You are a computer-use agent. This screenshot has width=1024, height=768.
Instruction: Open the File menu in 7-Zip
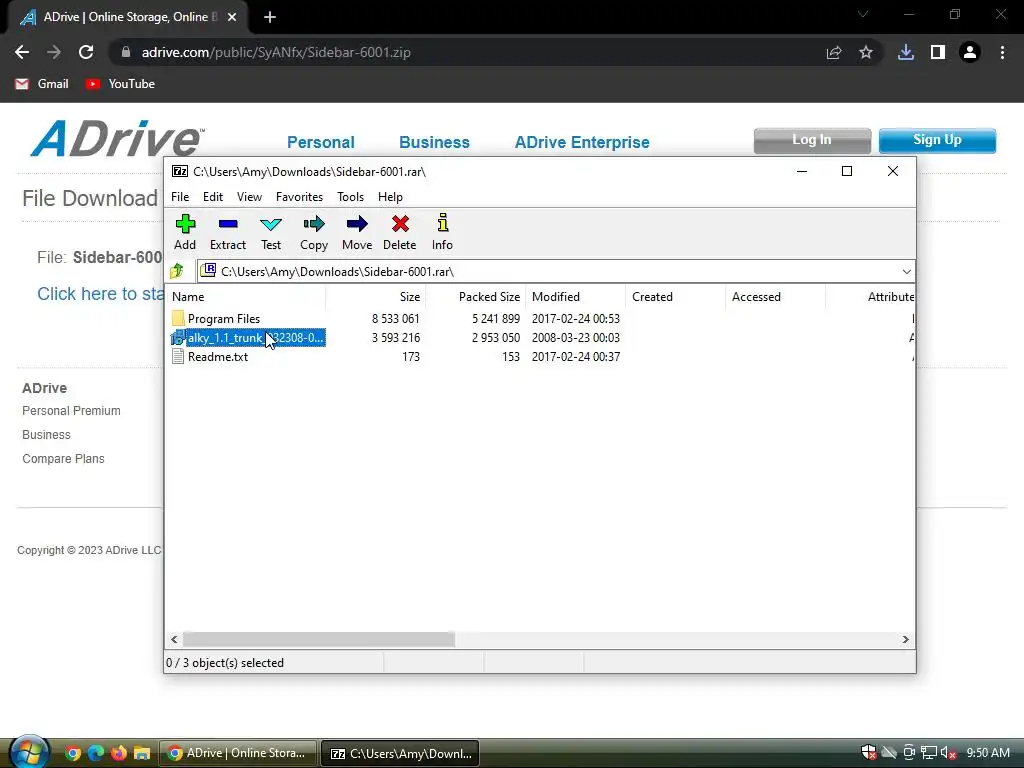tap(180, 197)
